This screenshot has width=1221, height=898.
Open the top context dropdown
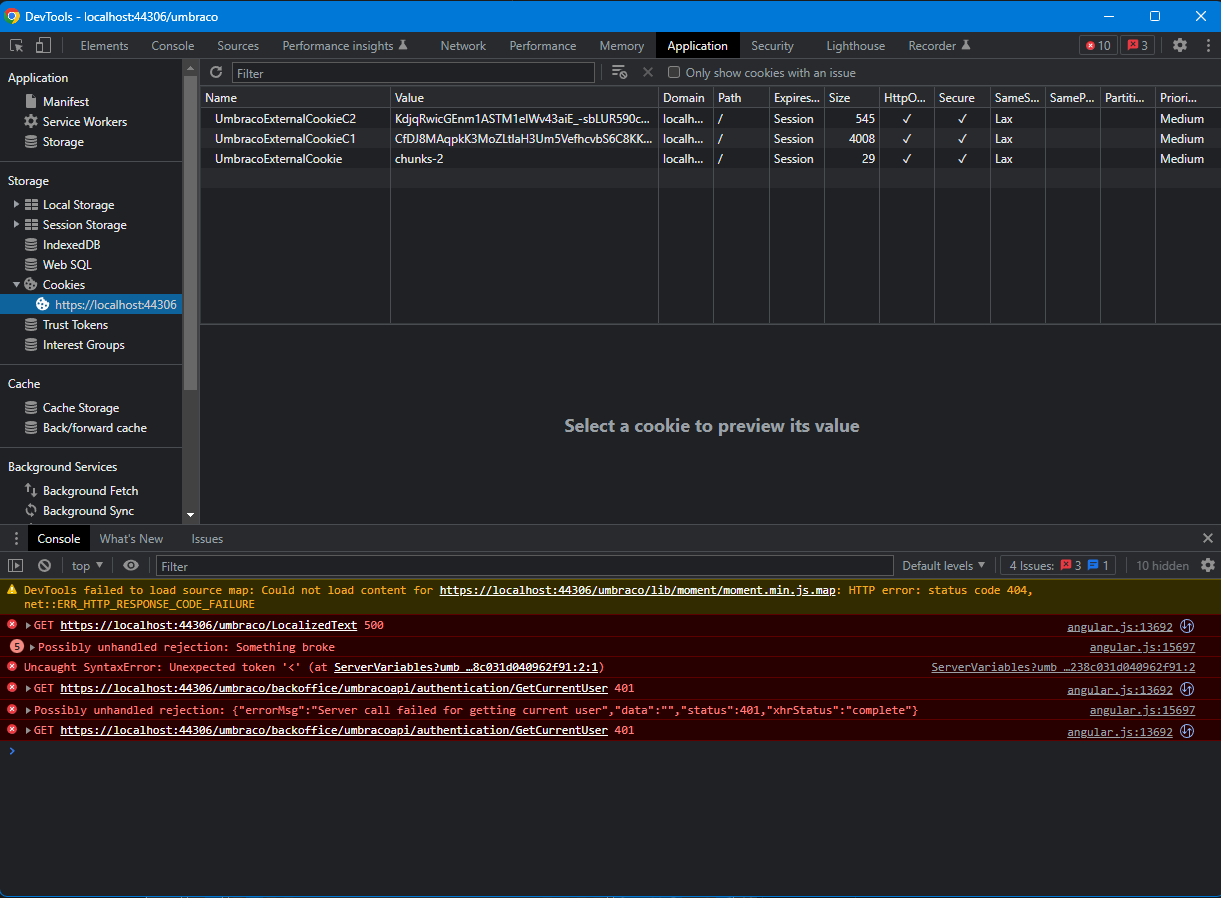tap(88, 565)
